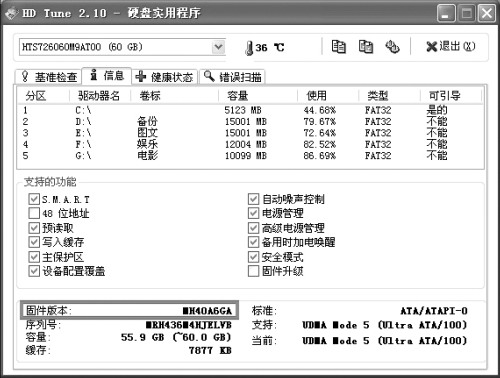Click the 86.69% usage value

pos(320,156)
